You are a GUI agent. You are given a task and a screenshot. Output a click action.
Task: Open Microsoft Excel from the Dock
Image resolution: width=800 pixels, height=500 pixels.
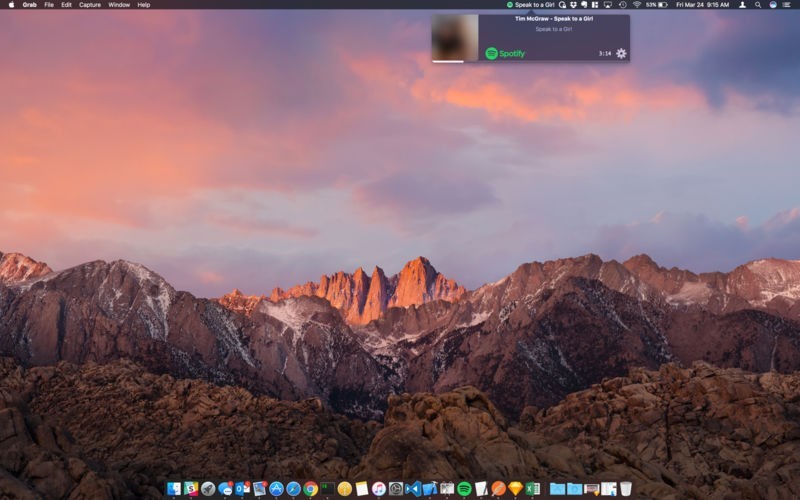coord(532,489)
